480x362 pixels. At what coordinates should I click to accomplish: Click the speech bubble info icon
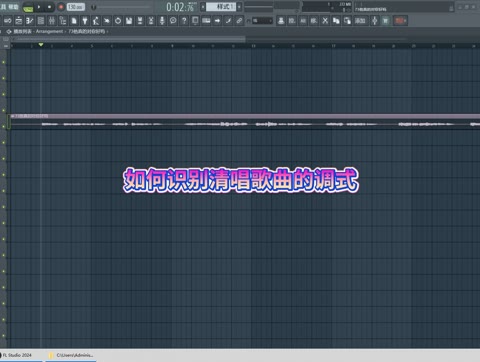[173, 21]
